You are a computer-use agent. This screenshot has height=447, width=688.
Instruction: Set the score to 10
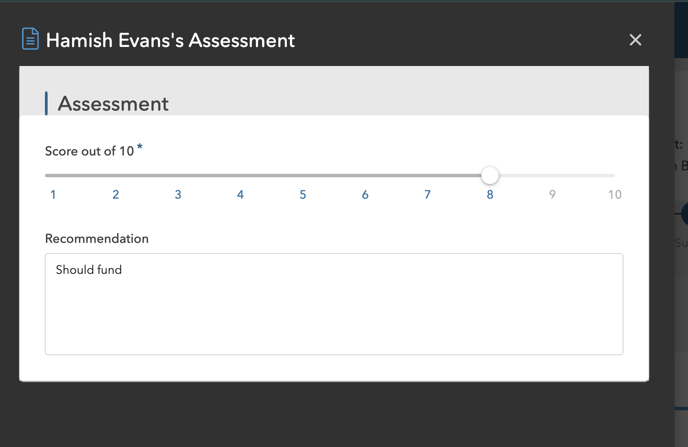(614, 194)
